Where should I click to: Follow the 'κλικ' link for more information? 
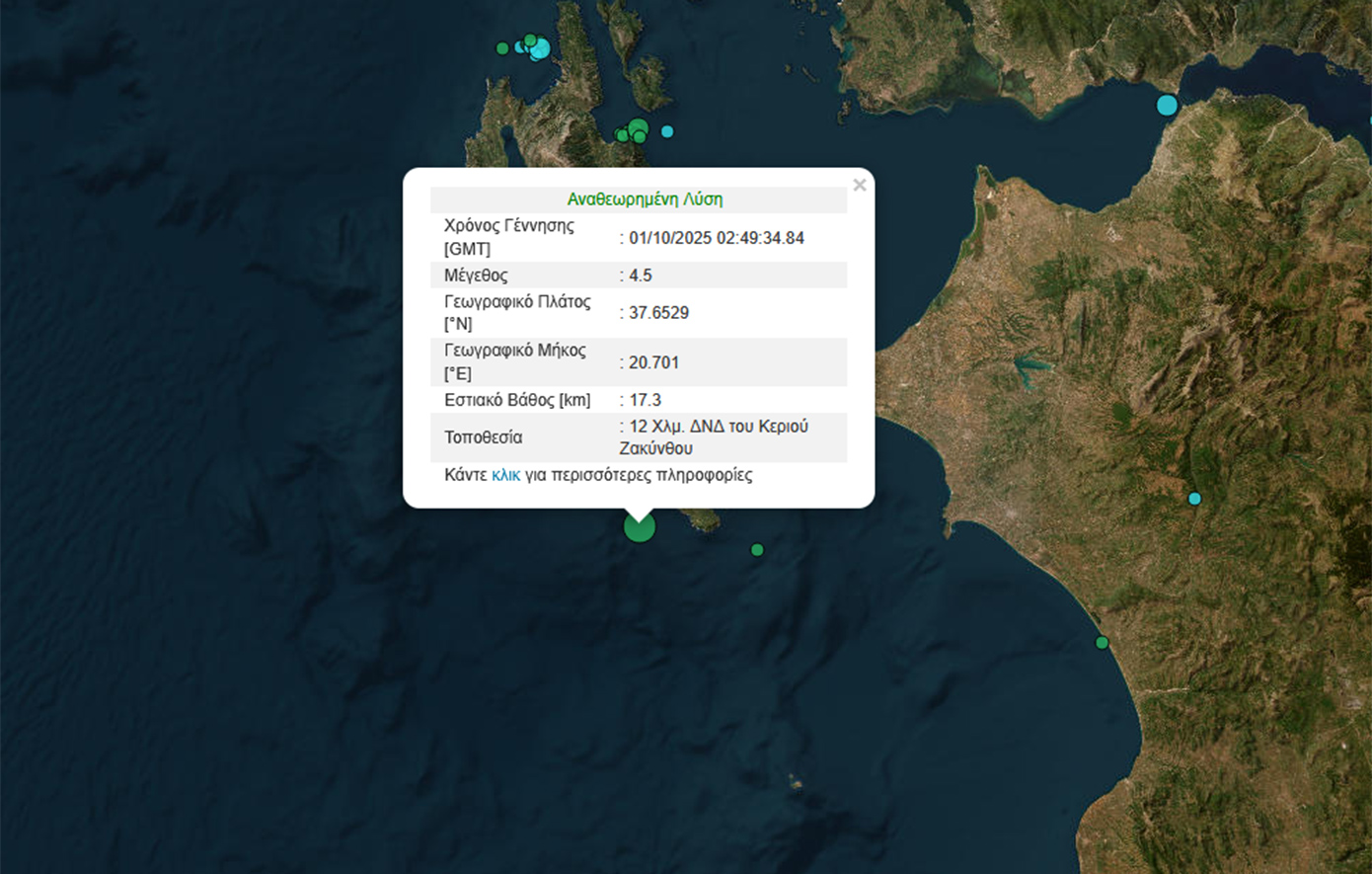pyautogui.click(x=505, y=475)
